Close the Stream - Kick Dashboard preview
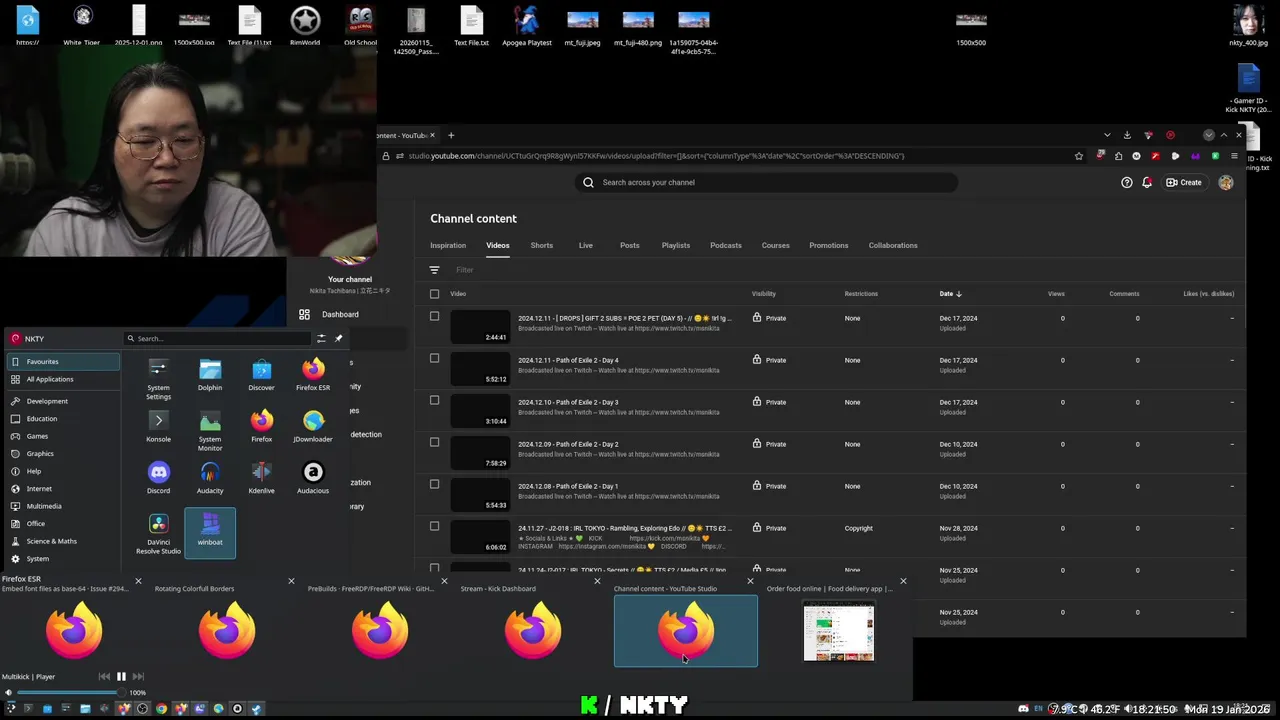The height and width of the screenshot is (720, 1280). (597, 581)
